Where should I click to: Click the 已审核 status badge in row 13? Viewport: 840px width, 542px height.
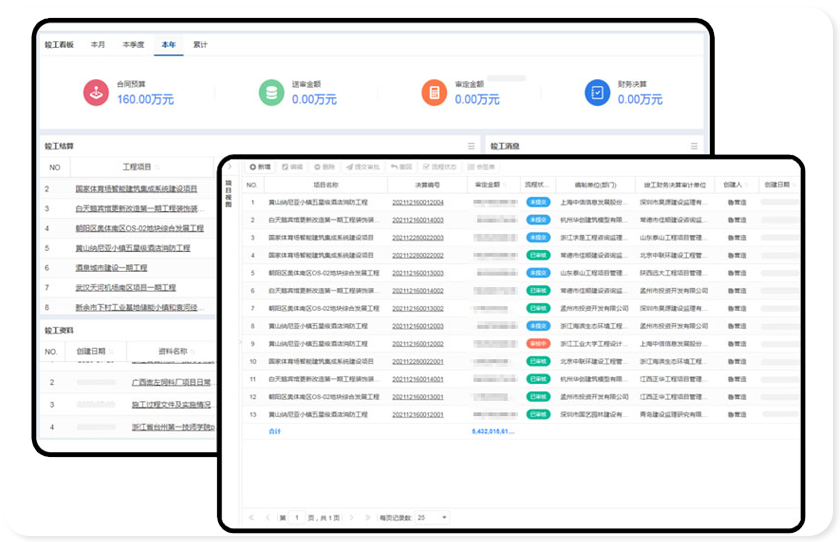point(538,413)
